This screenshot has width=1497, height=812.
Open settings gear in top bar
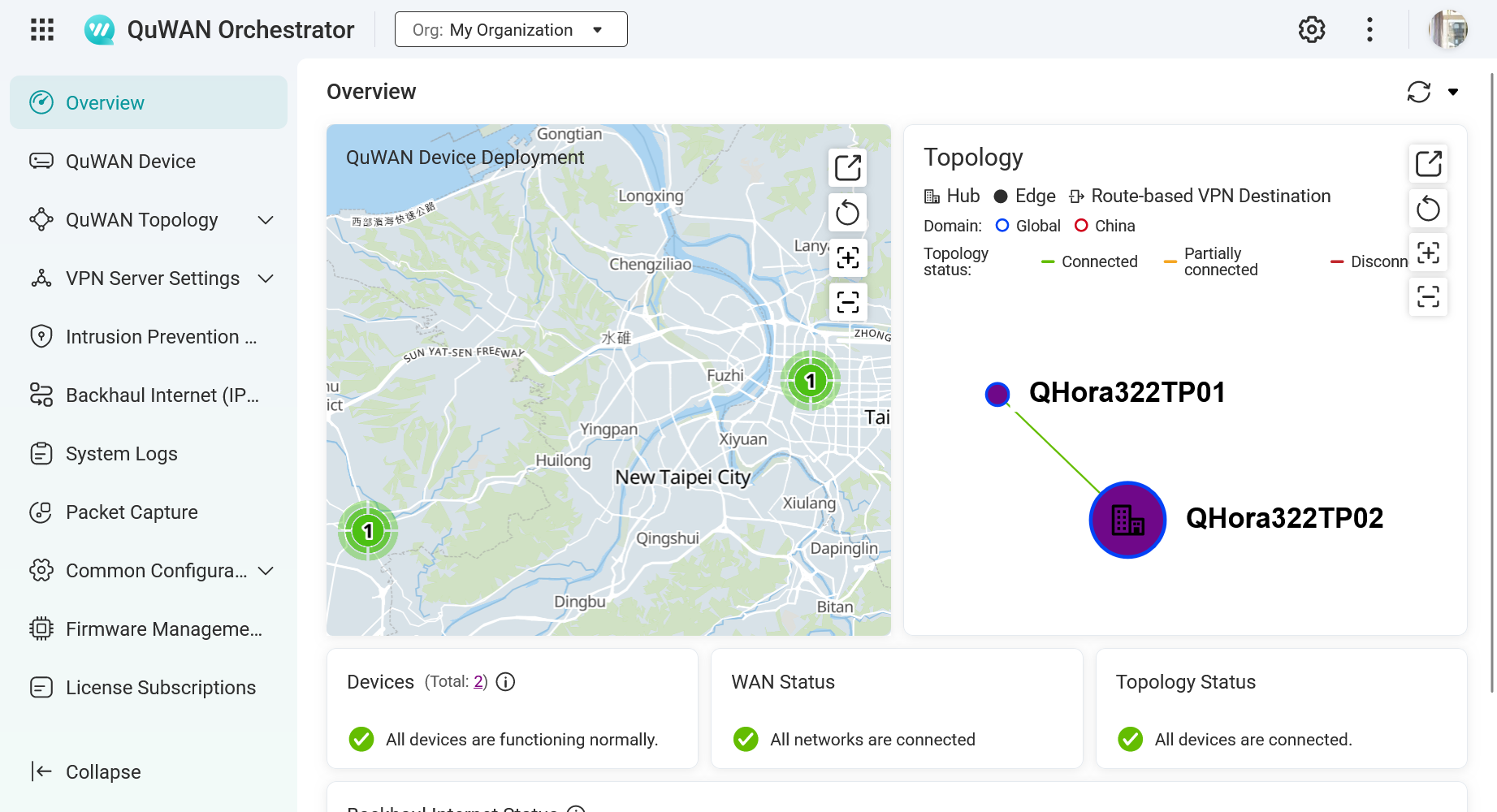[x=1311, y=30]
